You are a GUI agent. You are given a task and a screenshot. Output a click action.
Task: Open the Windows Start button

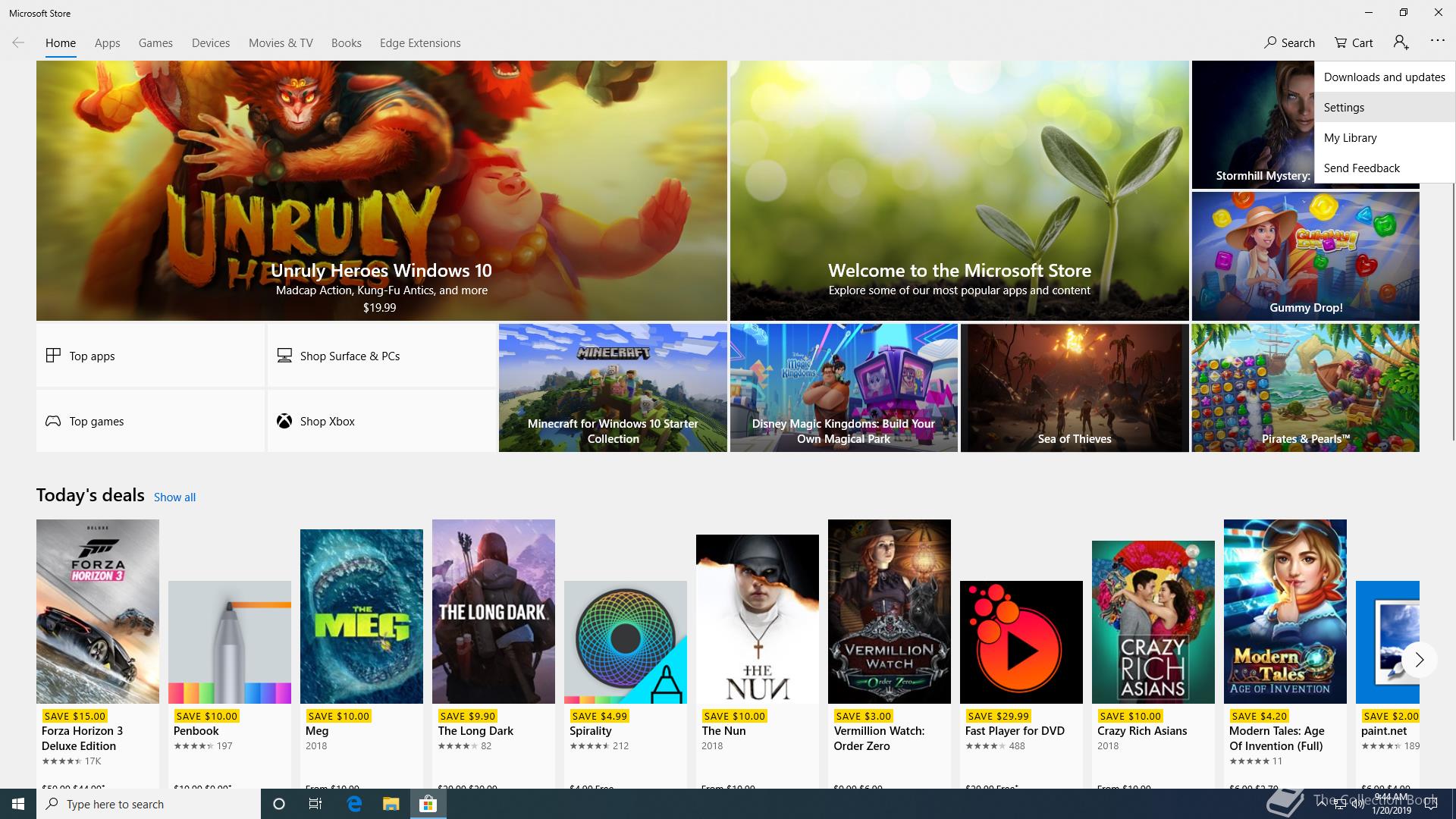(18, 804)
